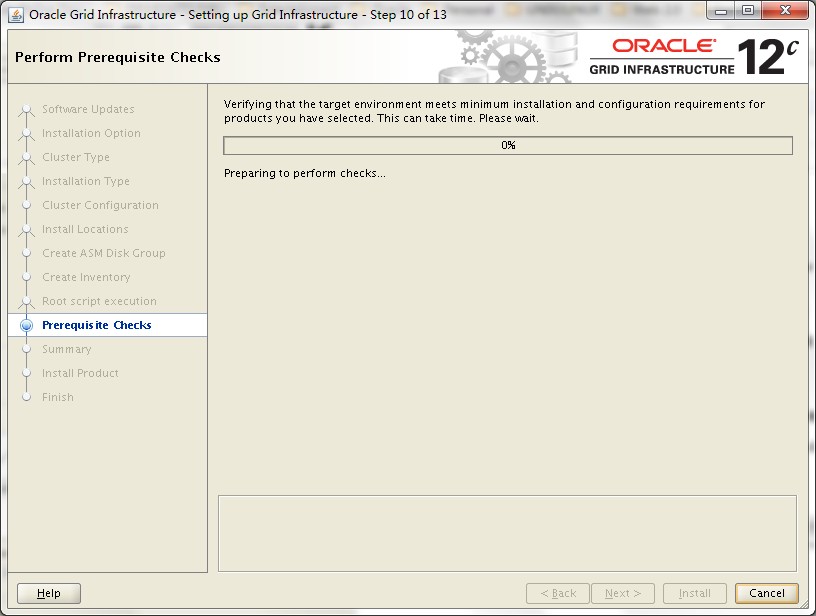Click the 0% progress bar
This screenshot has height=616, width=816.
click(x=508, y=145)
